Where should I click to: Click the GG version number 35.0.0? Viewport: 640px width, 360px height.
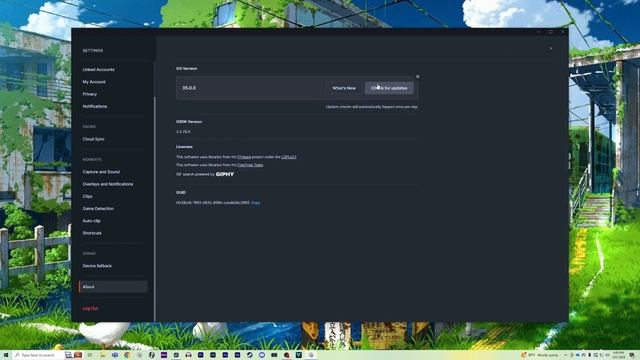pos(189,88)
